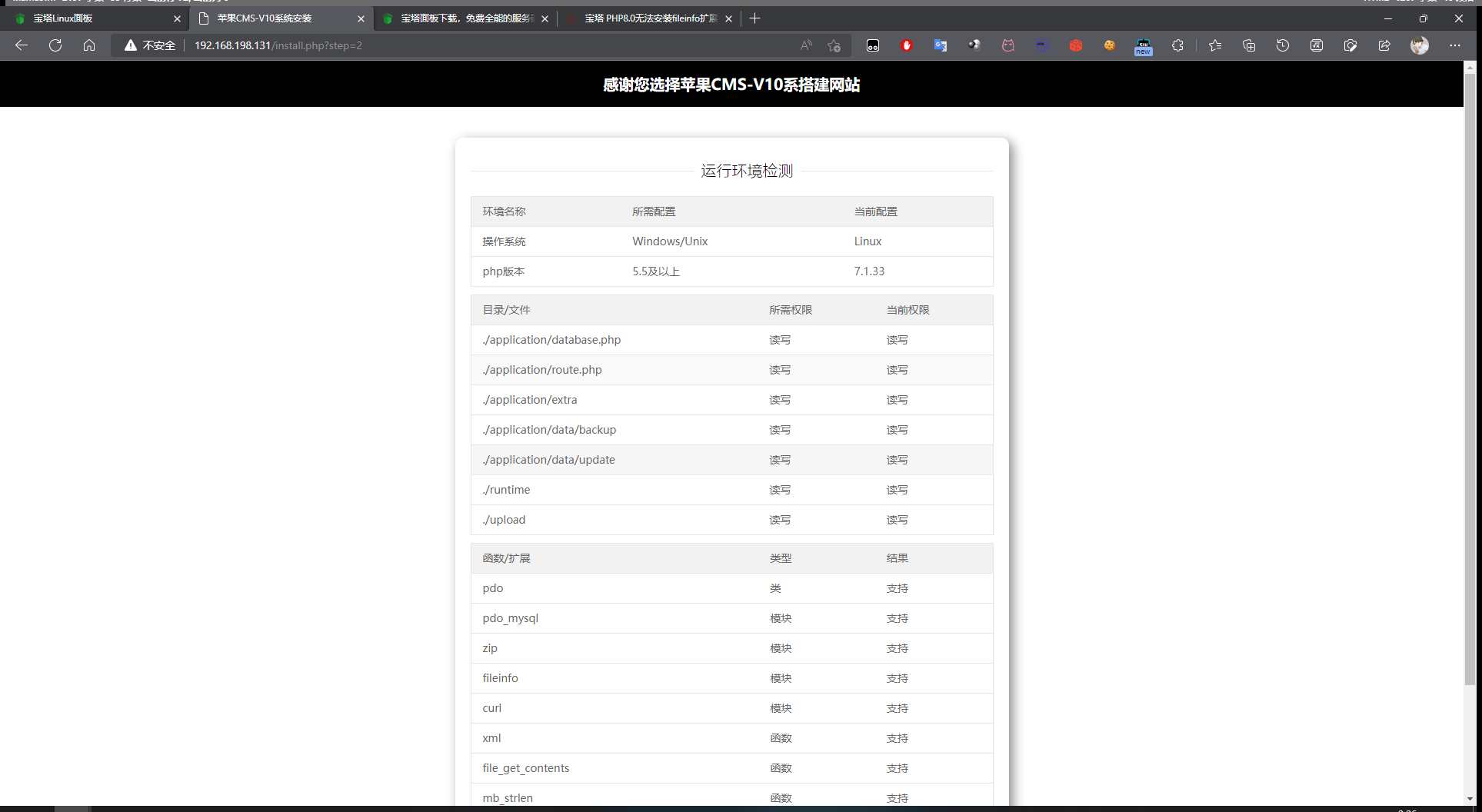Add this page to favorites
Image resolution: width=1482 pixels, height=812 pixels.
point(834,45)
